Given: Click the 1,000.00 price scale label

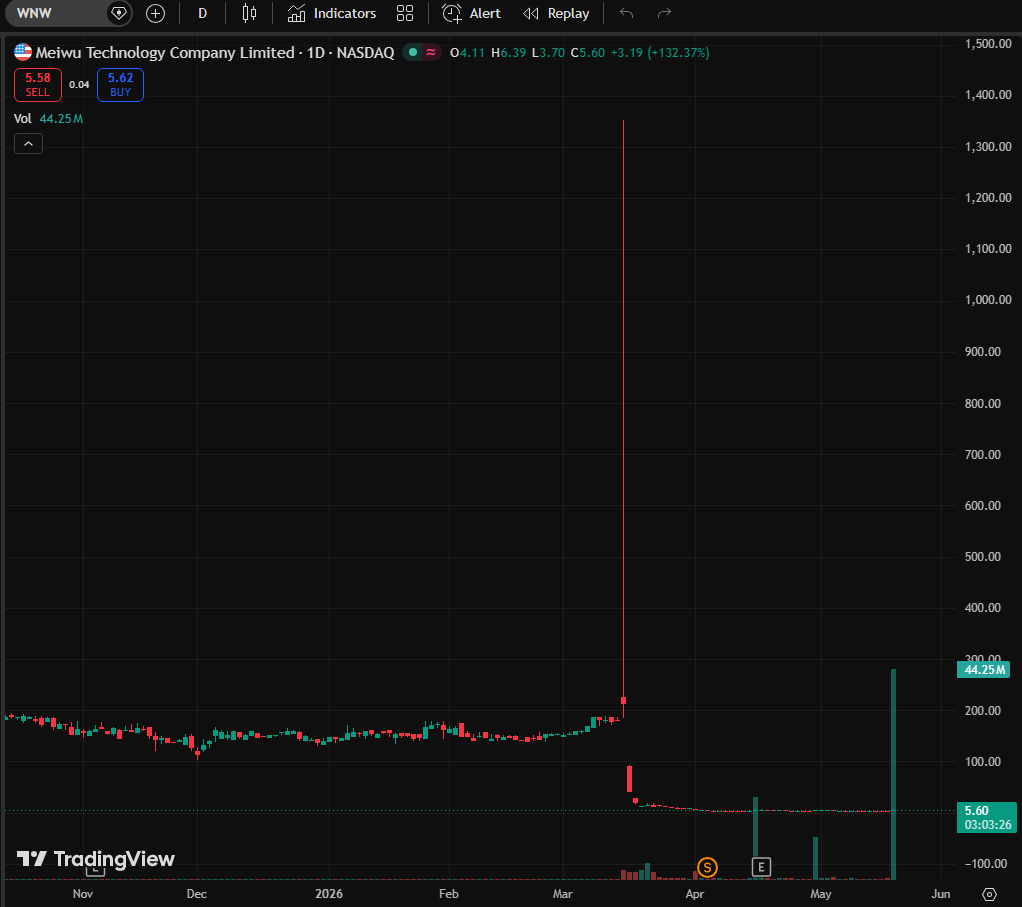Looking at the screenshot, I should pyautogui.click(x=988, y=300).
